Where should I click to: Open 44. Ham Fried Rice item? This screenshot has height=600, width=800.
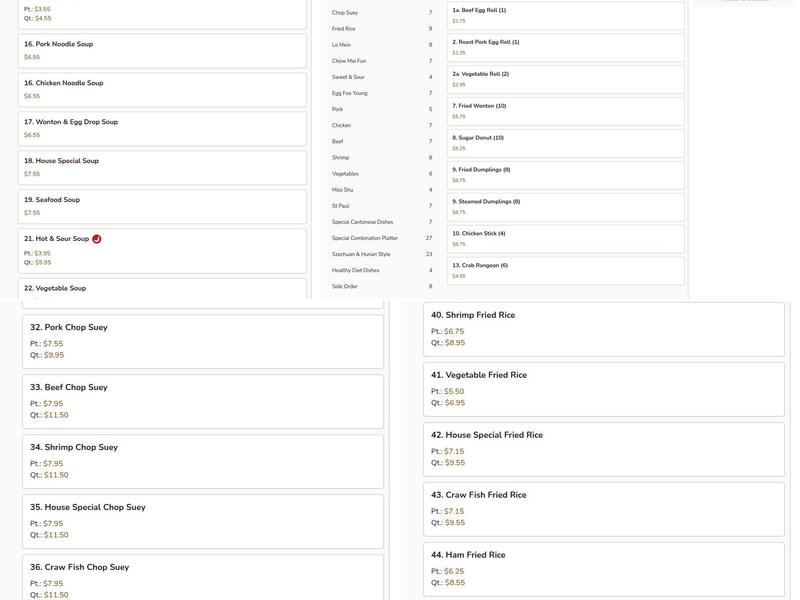point(603,569)
